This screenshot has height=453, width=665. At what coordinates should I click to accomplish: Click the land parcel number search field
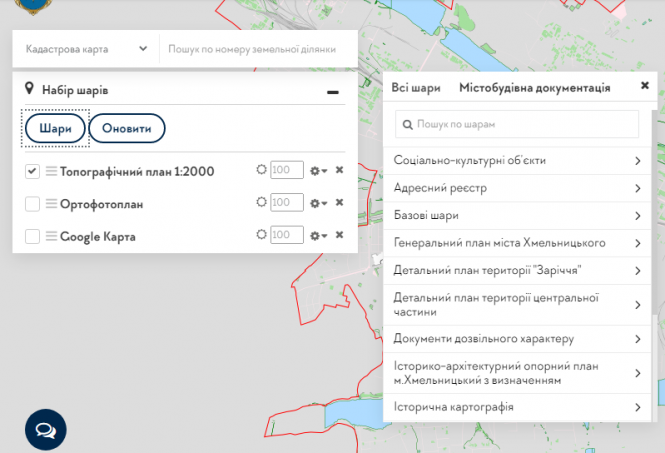[259, 49]
